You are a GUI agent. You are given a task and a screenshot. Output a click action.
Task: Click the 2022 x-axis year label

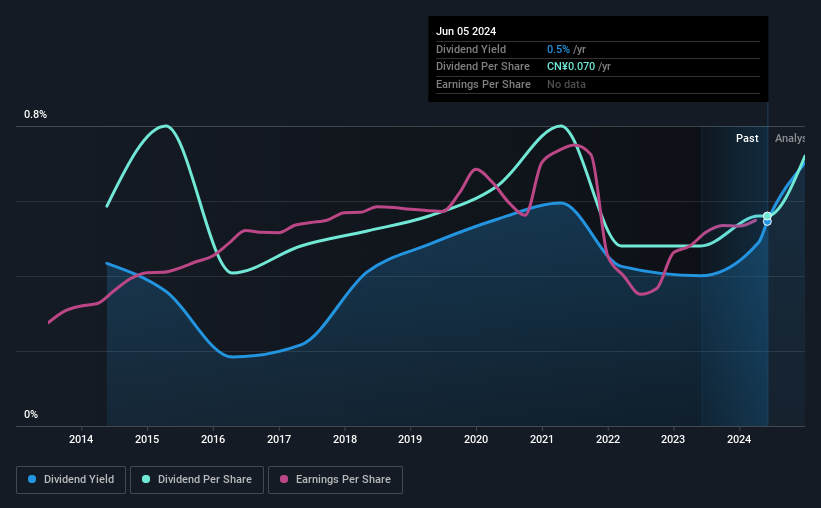(608, 439)
